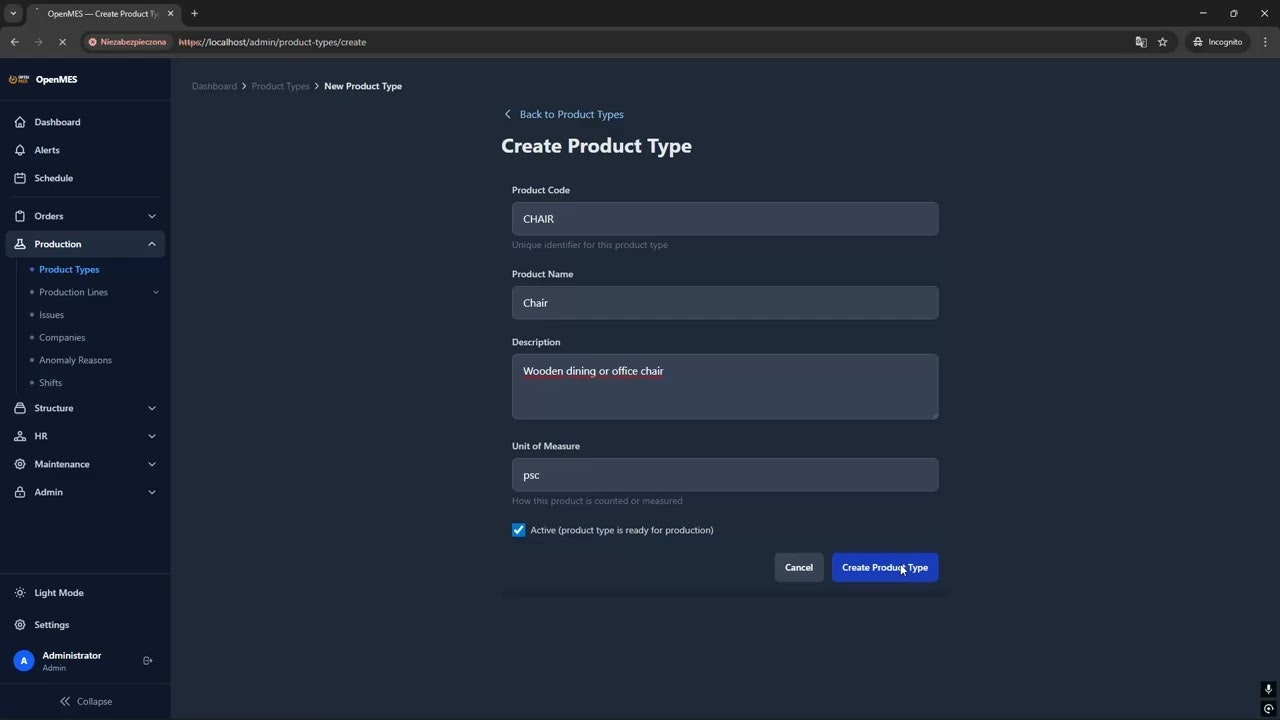Click the New Product Type breadcrumb text

363,86
